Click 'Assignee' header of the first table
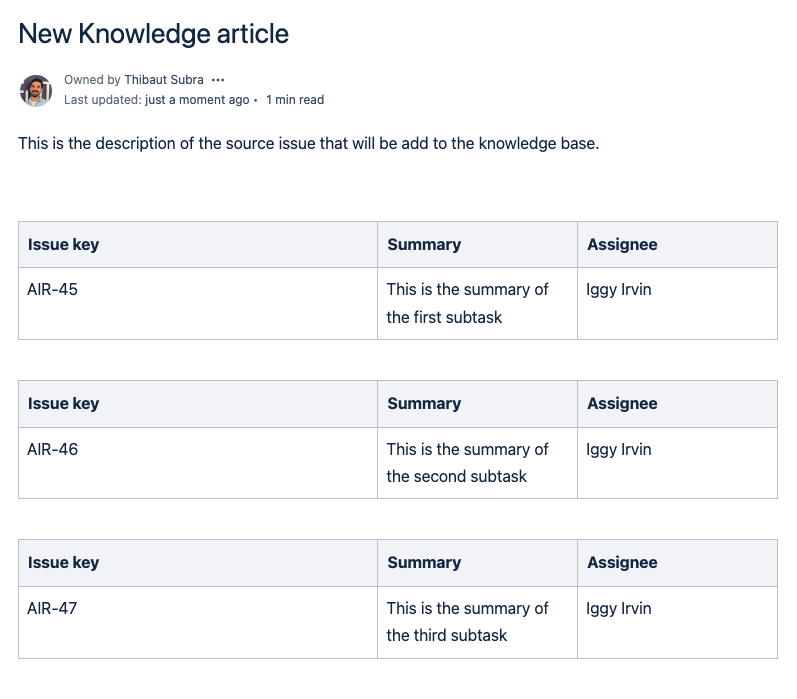Image resolution: width=797 pixels, height=699 pixels. pos(622,245)
